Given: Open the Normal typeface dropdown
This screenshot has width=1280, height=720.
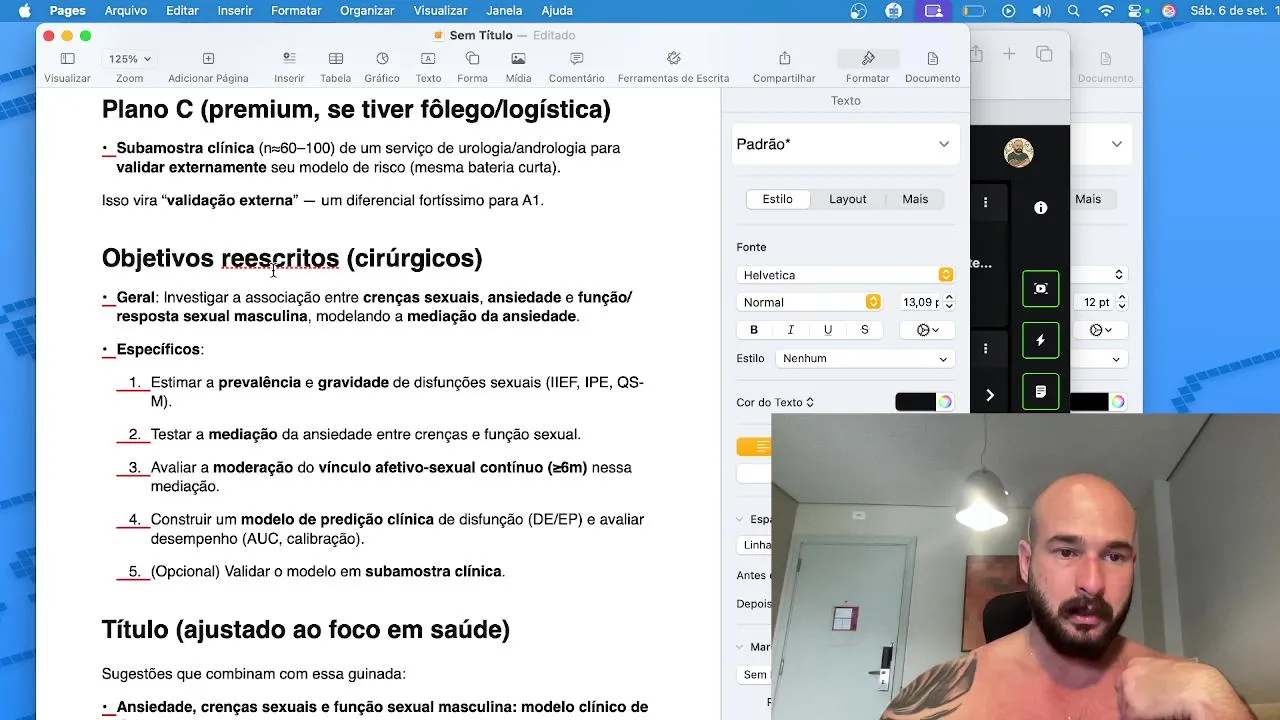Looking at the screenshot, I should coord(808,302).
